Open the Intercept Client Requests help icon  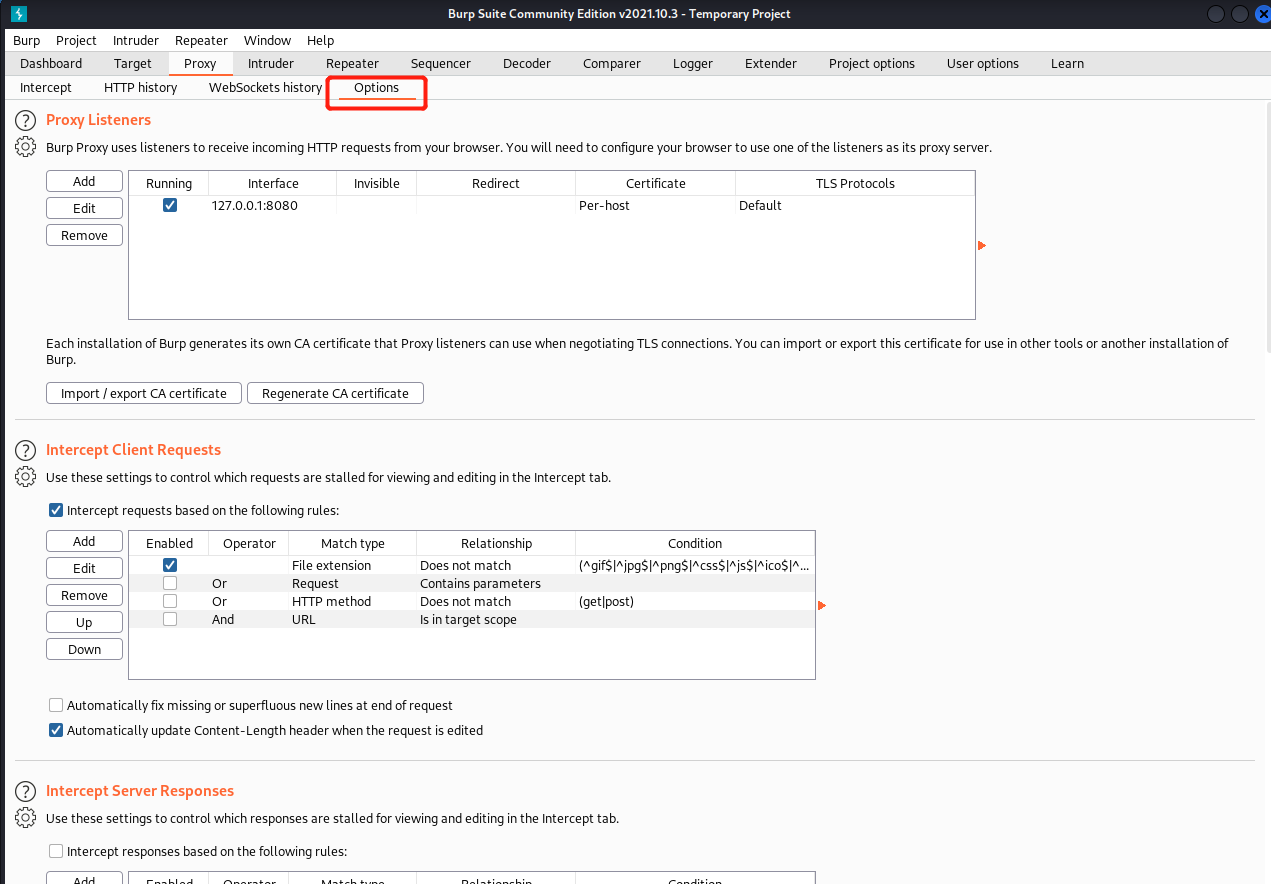point(25,451)
